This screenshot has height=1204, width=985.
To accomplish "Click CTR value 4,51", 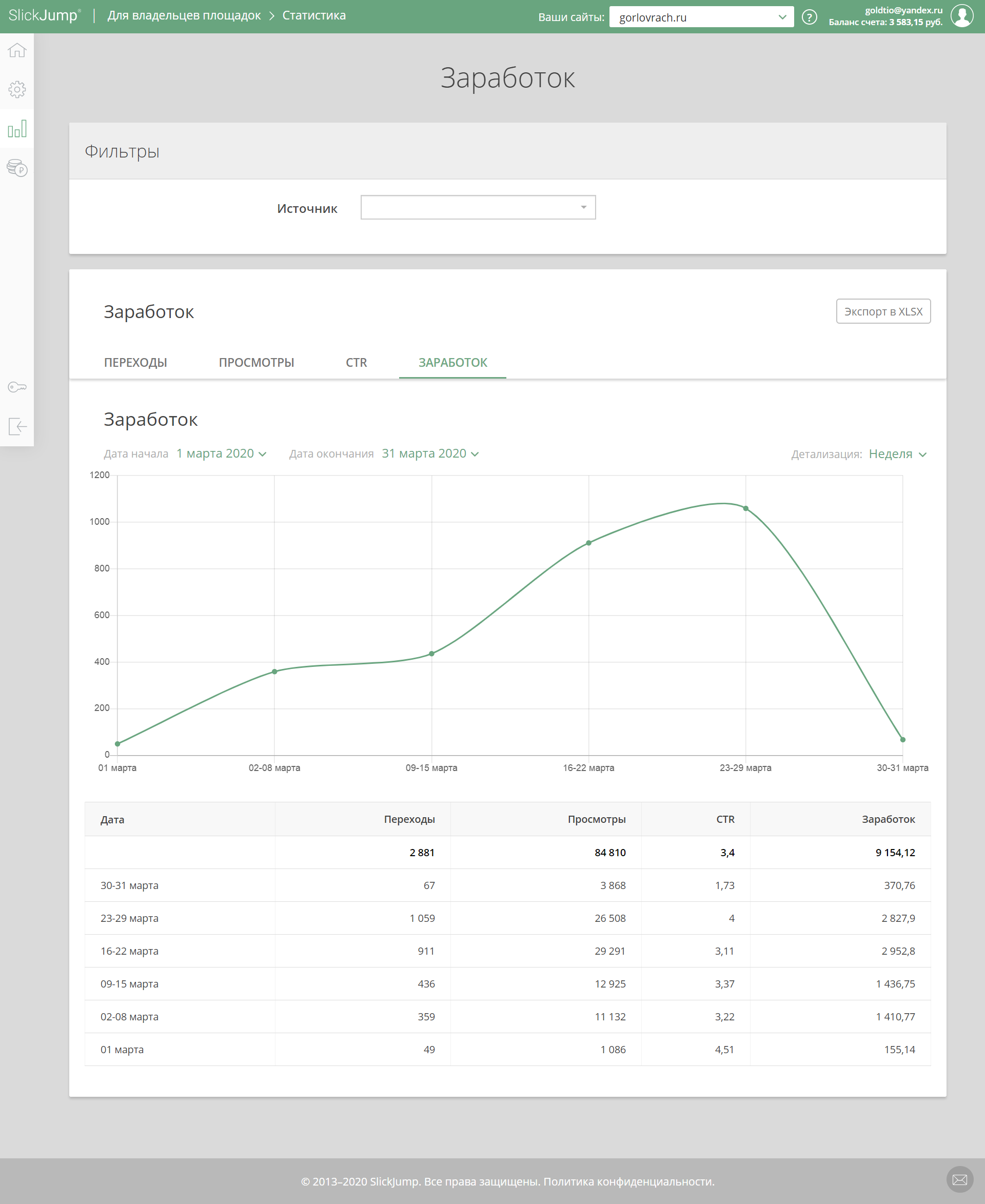I will (x=724, y=1050).
